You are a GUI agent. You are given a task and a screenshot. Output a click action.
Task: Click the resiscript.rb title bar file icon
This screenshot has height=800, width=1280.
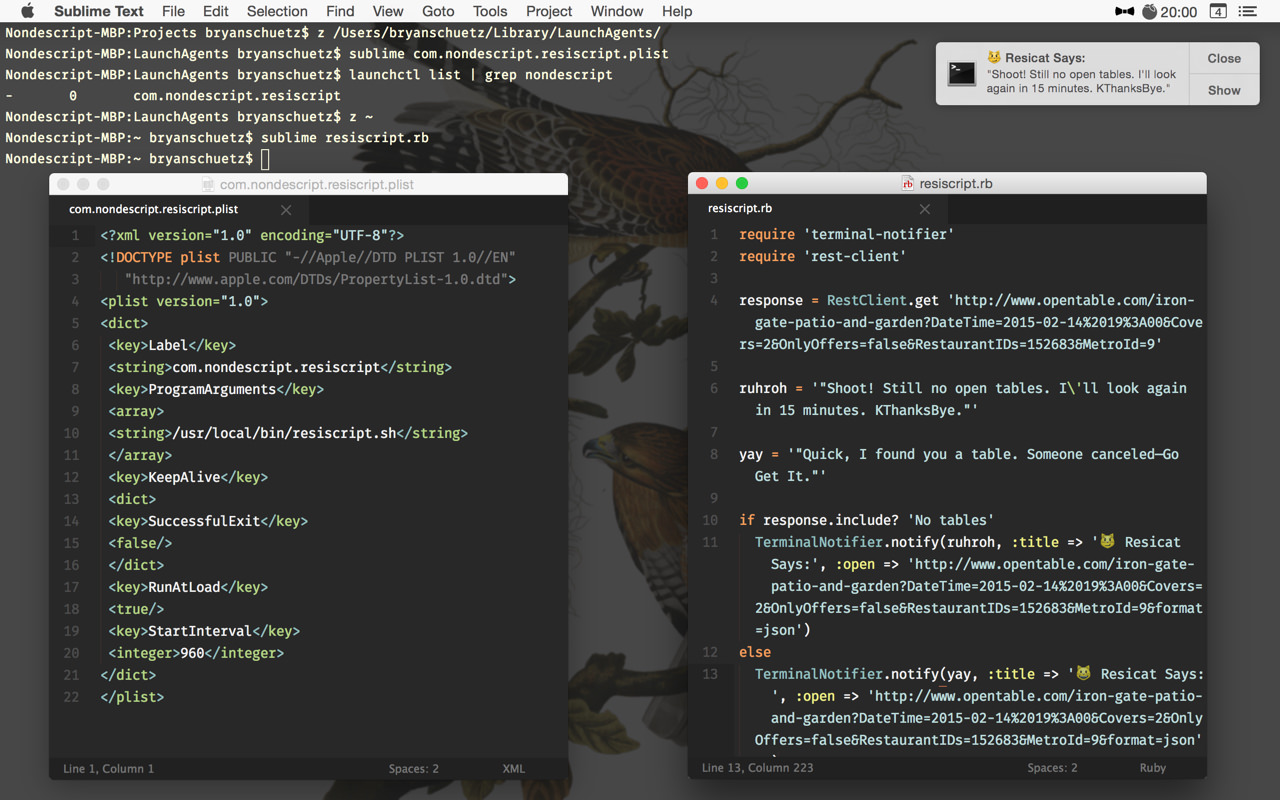click(908, 183)
